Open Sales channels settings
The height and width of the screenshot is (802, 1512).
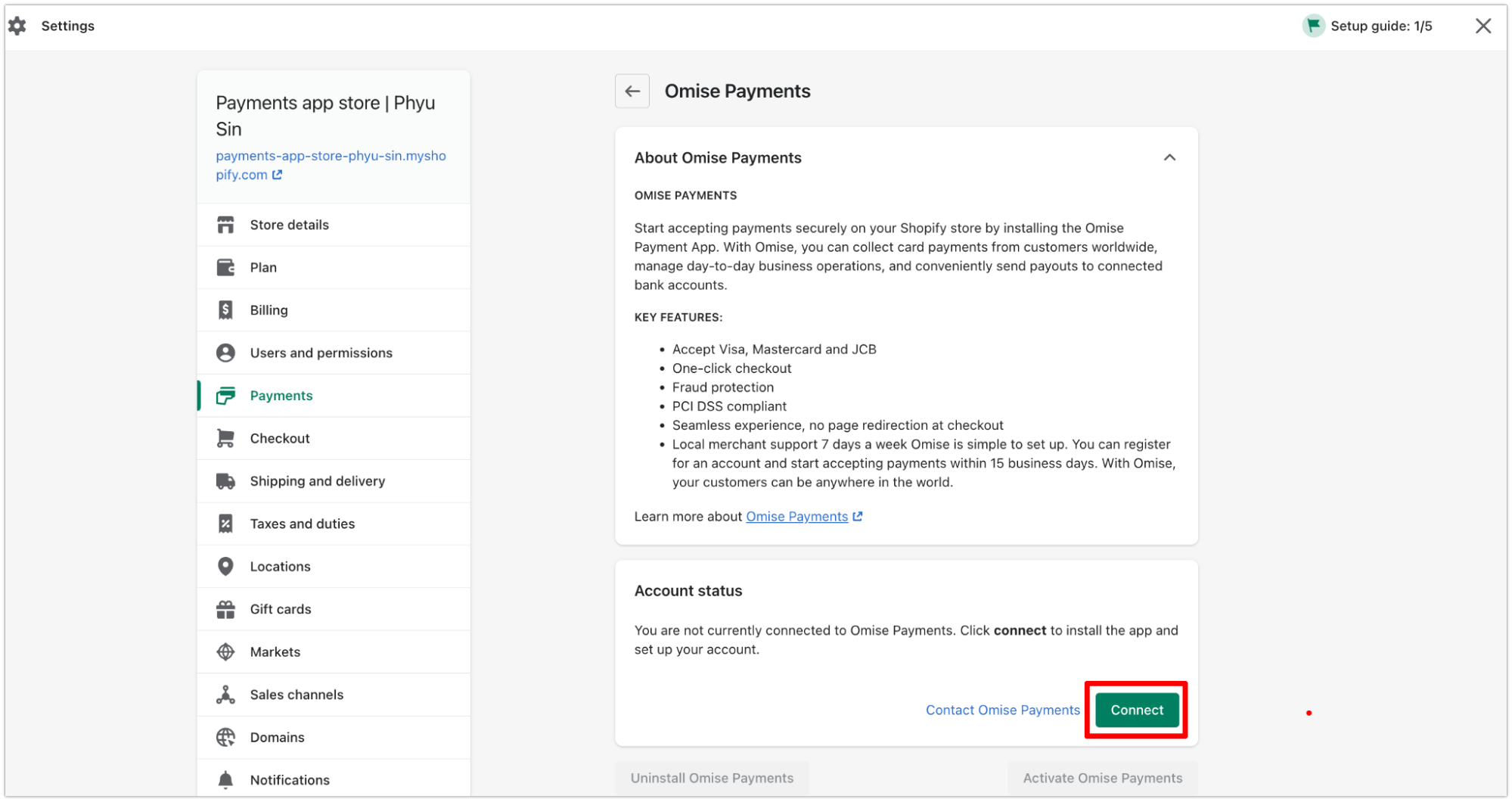[x=297, y=695]
